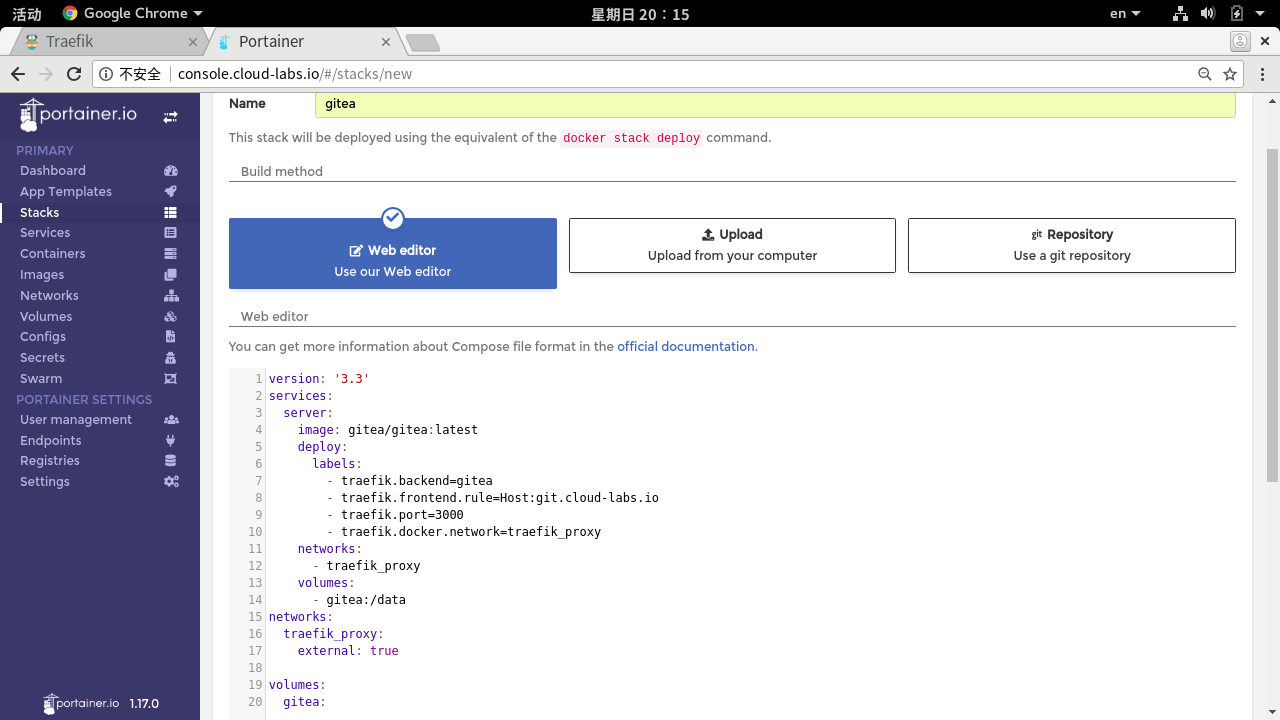Open the 'en' input language dropdown

1125,14
